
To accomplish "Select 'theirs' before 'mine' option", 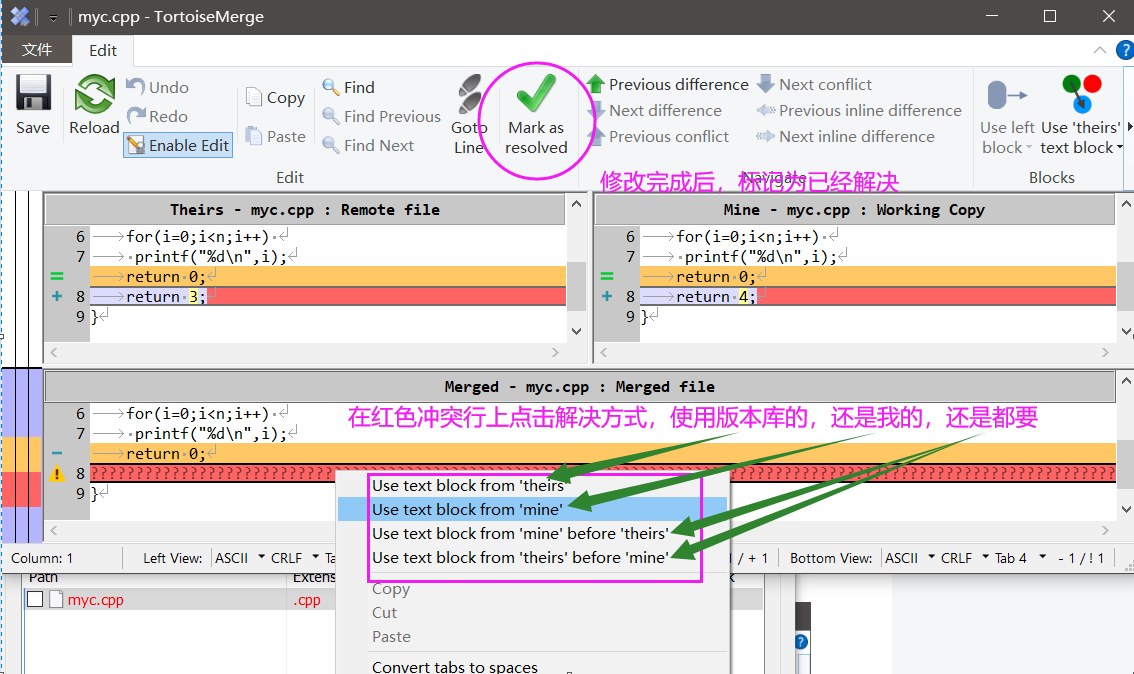I will pos(533,558).
